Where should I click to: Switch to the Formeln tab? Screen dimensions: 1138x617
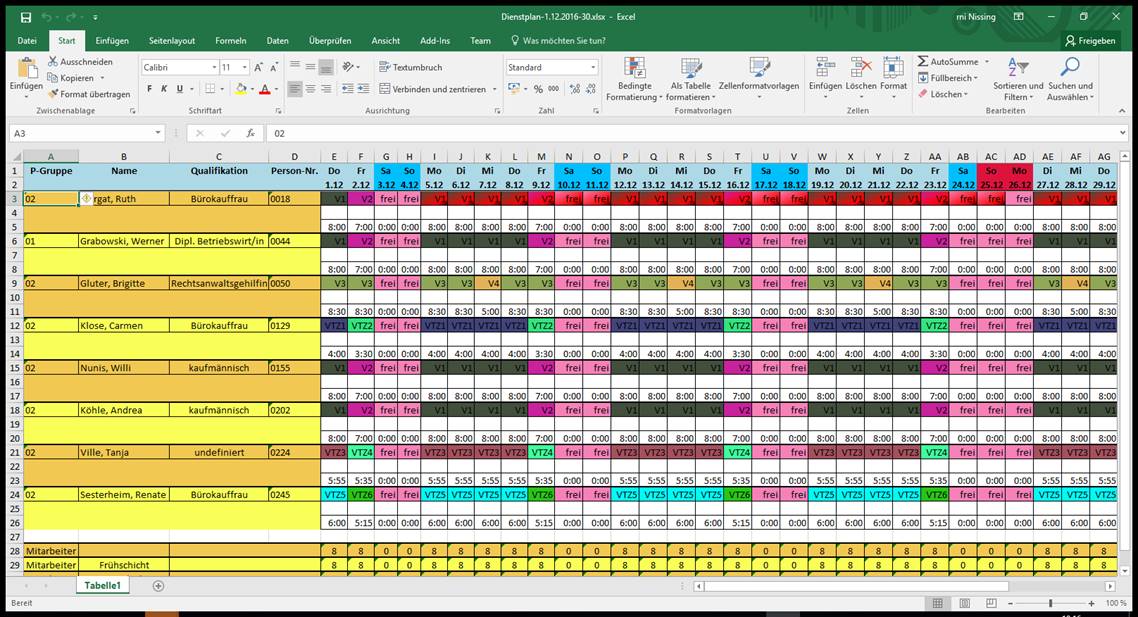(231, 41)
